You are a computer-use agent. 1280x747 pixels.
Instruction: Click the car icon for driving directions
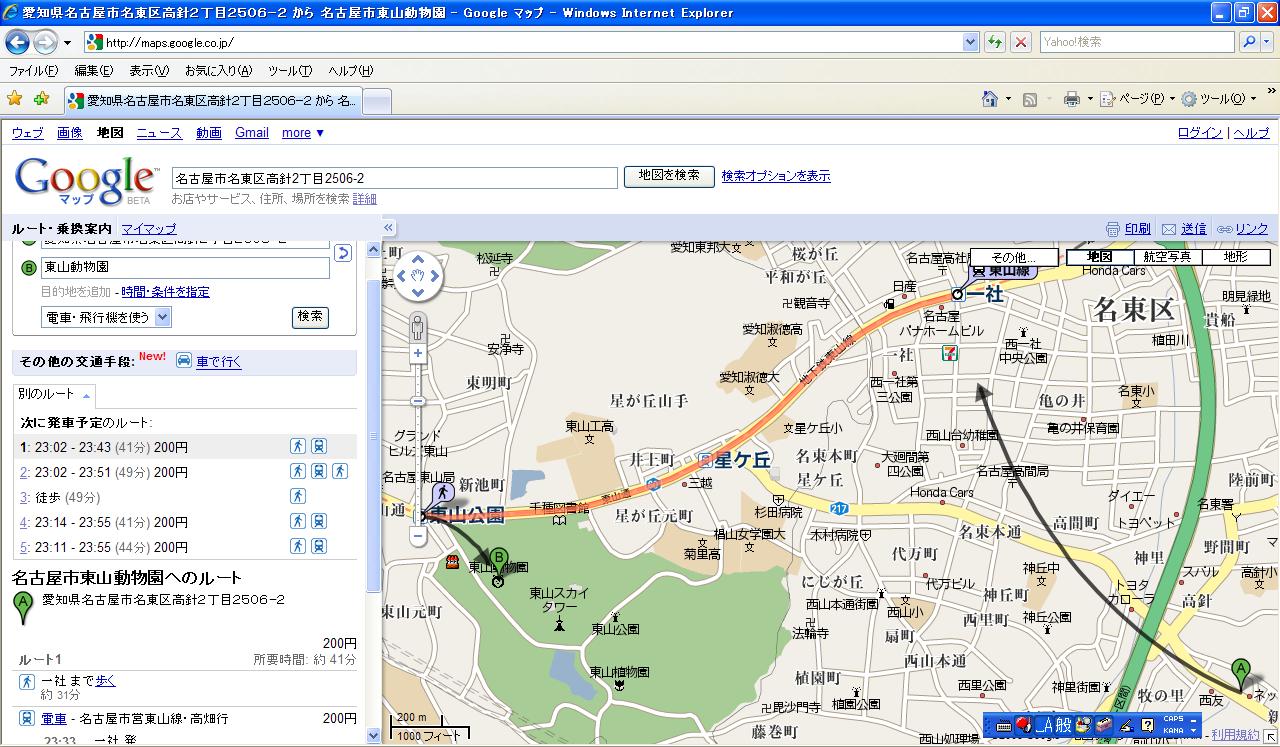coord(184,361)
